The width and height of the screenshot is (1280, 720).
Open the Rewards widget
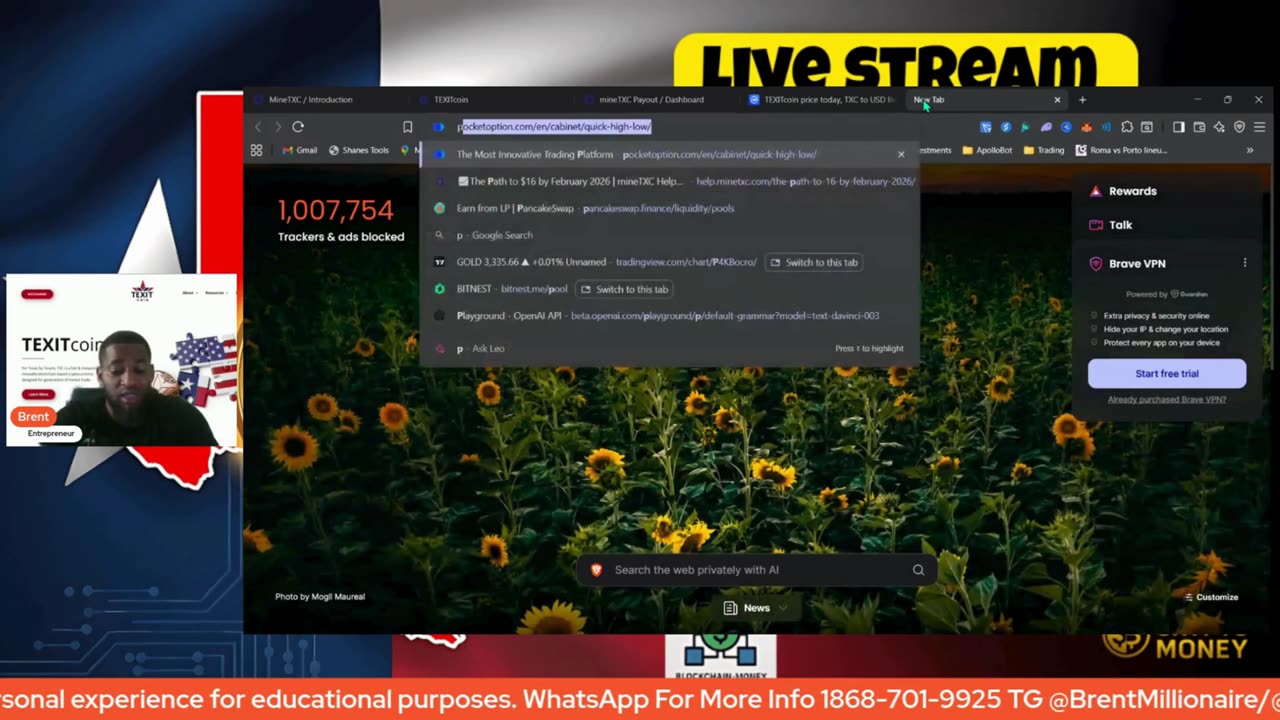(x=1123, y=191)
